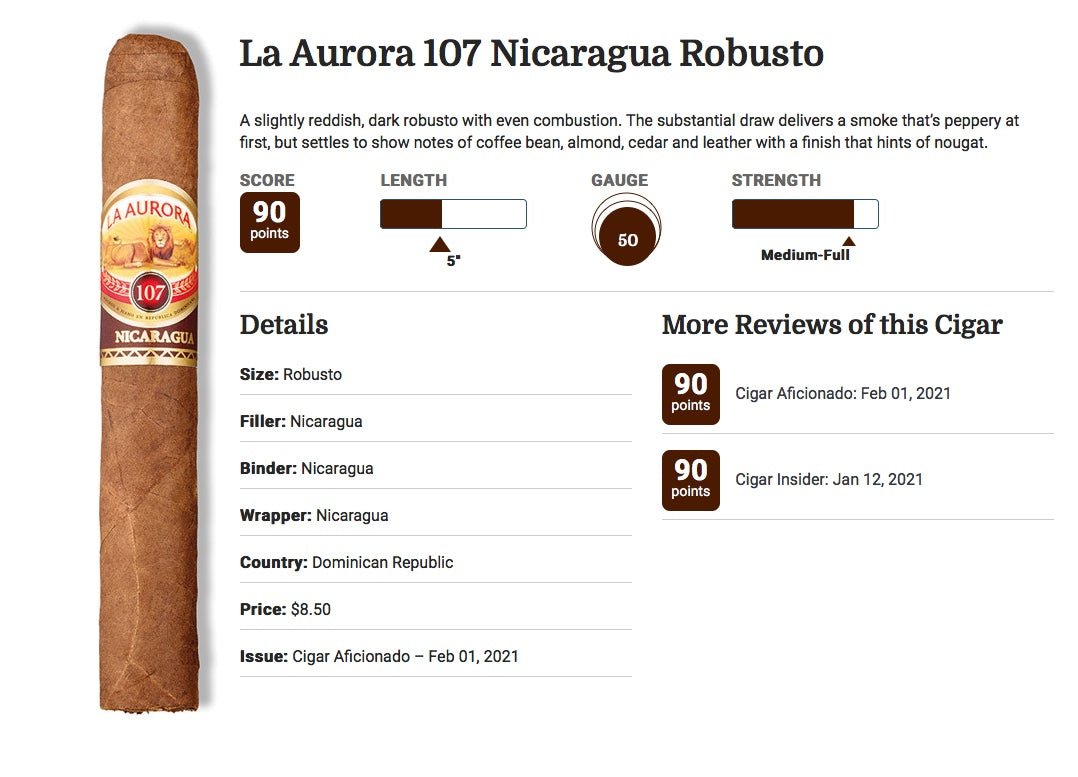The width and height of the screenshot is (1078, 777).
Task: Click the SCORE label
Action: tap(267, 180)
